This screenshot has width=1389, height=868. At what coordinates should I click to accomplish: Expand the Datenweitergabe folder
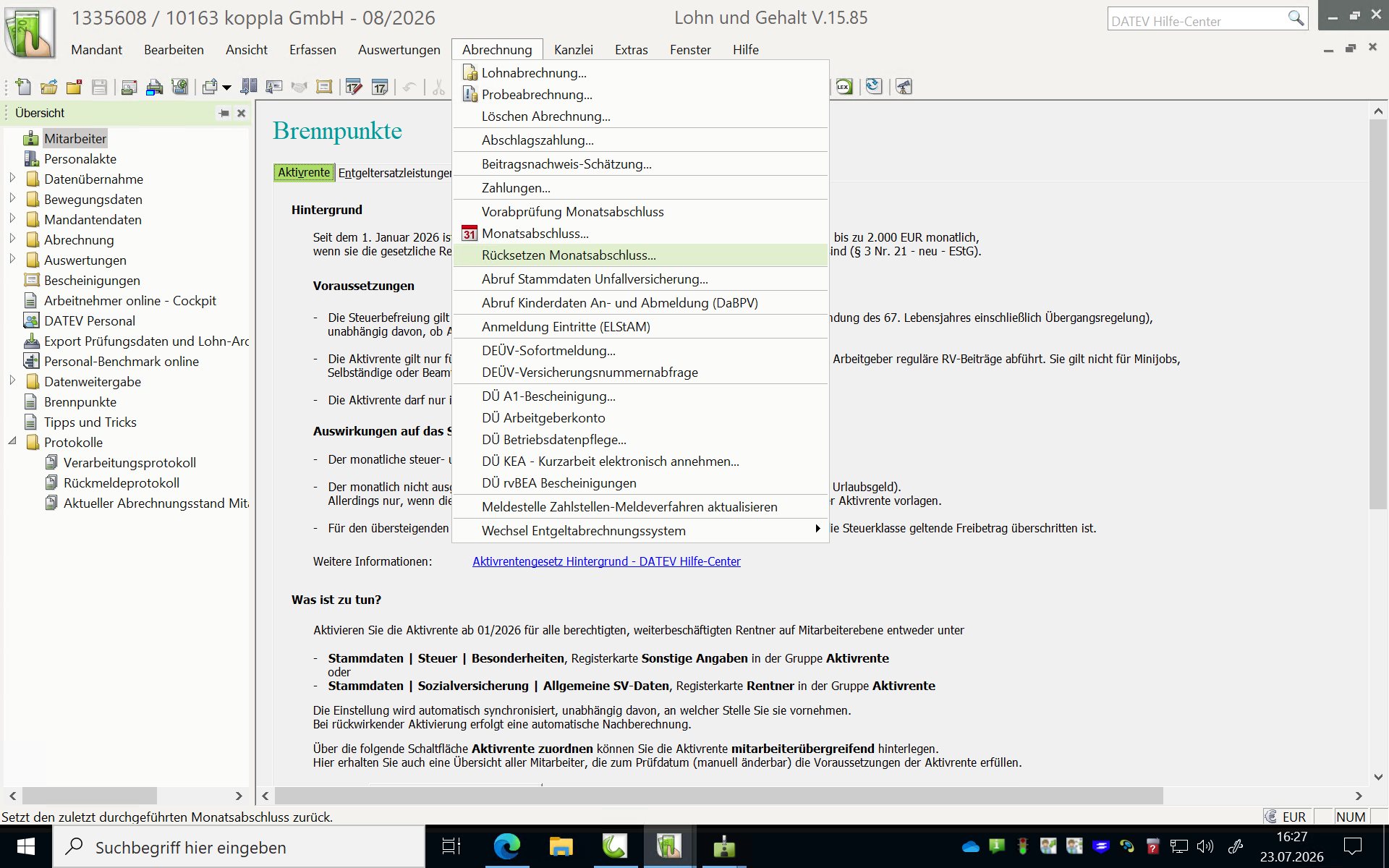pos(12,380)
